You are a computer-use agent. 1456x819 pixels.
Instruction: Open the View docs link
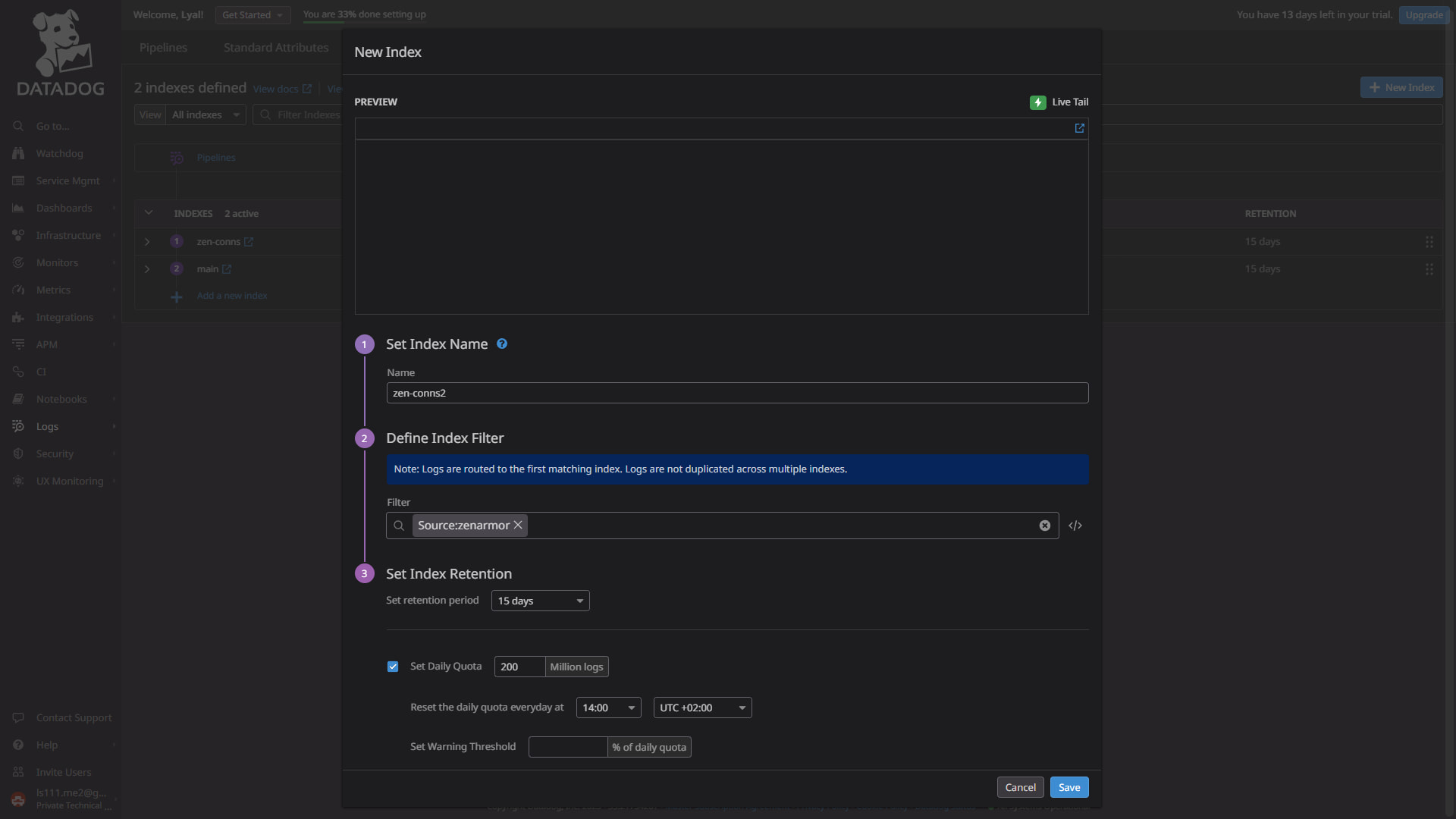pyautogui.click(x=282, y=89)
